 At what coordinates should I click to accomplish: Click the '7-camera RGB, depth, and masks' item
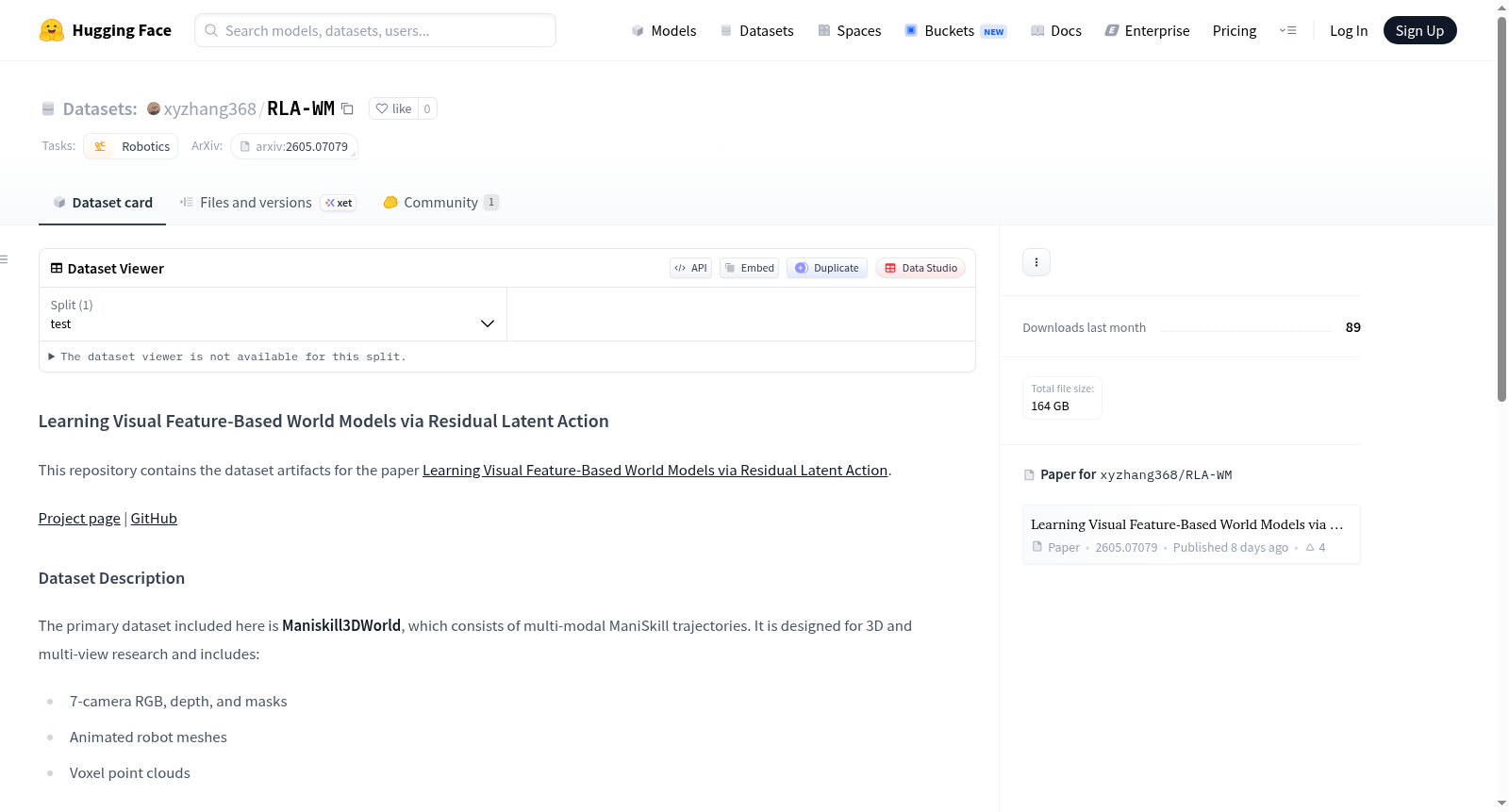[x=178, y=702]
